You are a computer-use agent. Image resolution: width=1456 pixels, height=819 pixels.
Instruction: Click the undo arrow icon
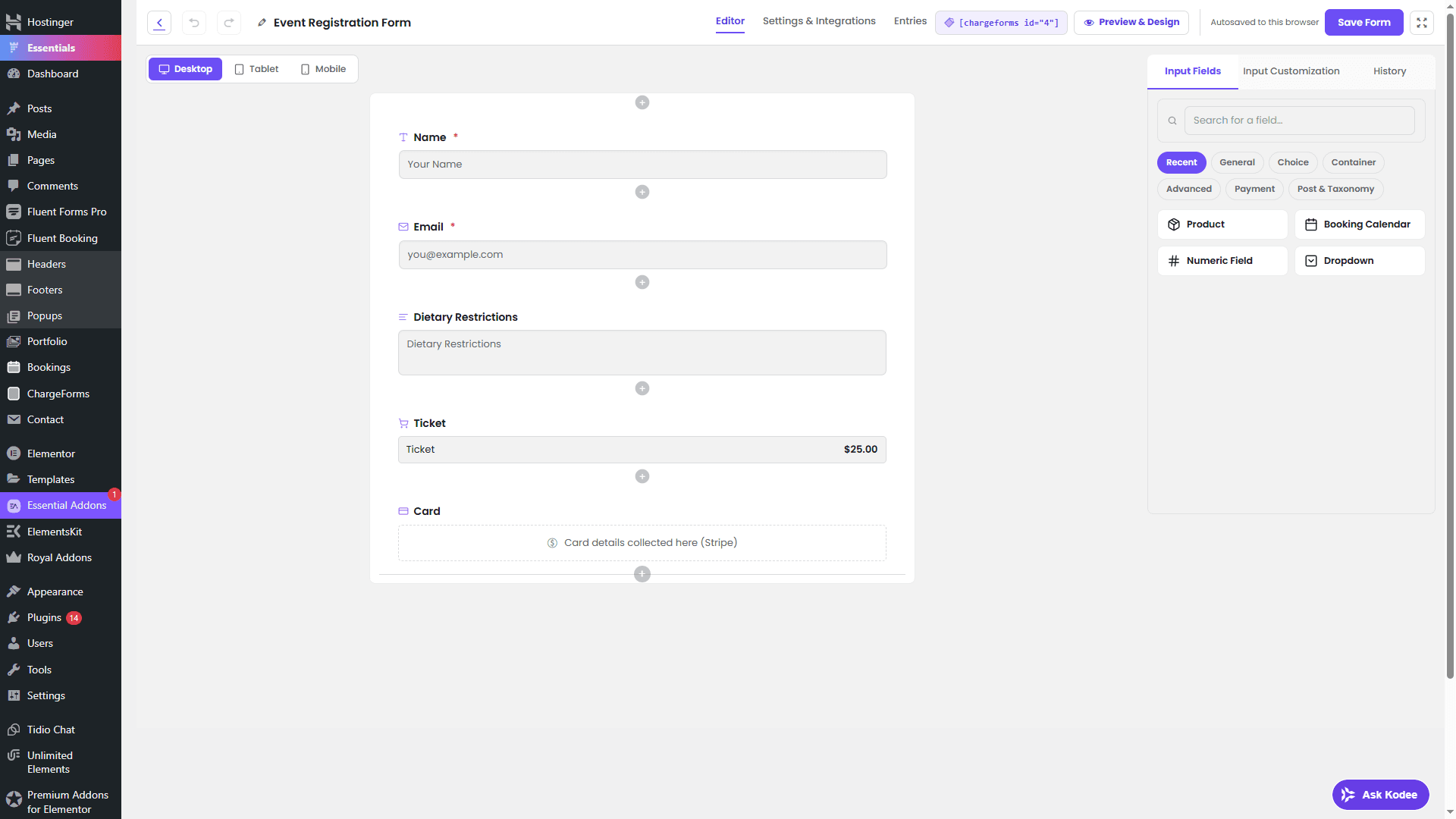pyautogui.click(x=194, y=23)
